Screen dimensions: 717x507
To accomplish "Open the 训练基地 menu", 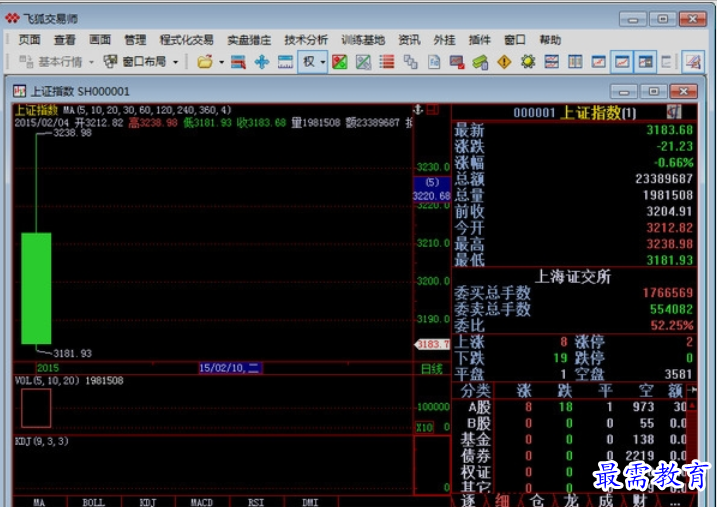I will coord(363,40).
